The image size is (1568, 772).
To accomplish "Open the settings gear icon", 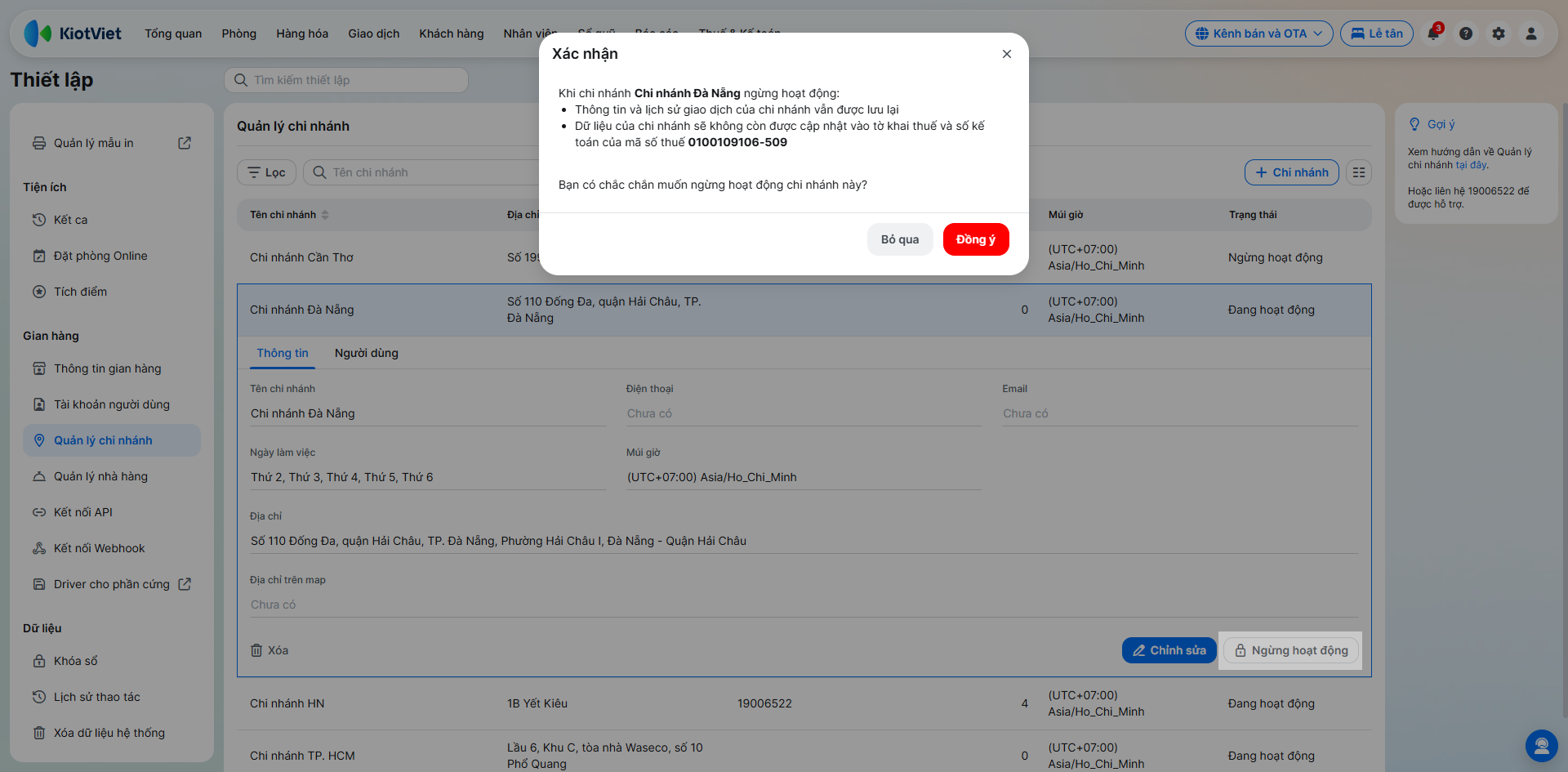I will (x=1499, y=33).
